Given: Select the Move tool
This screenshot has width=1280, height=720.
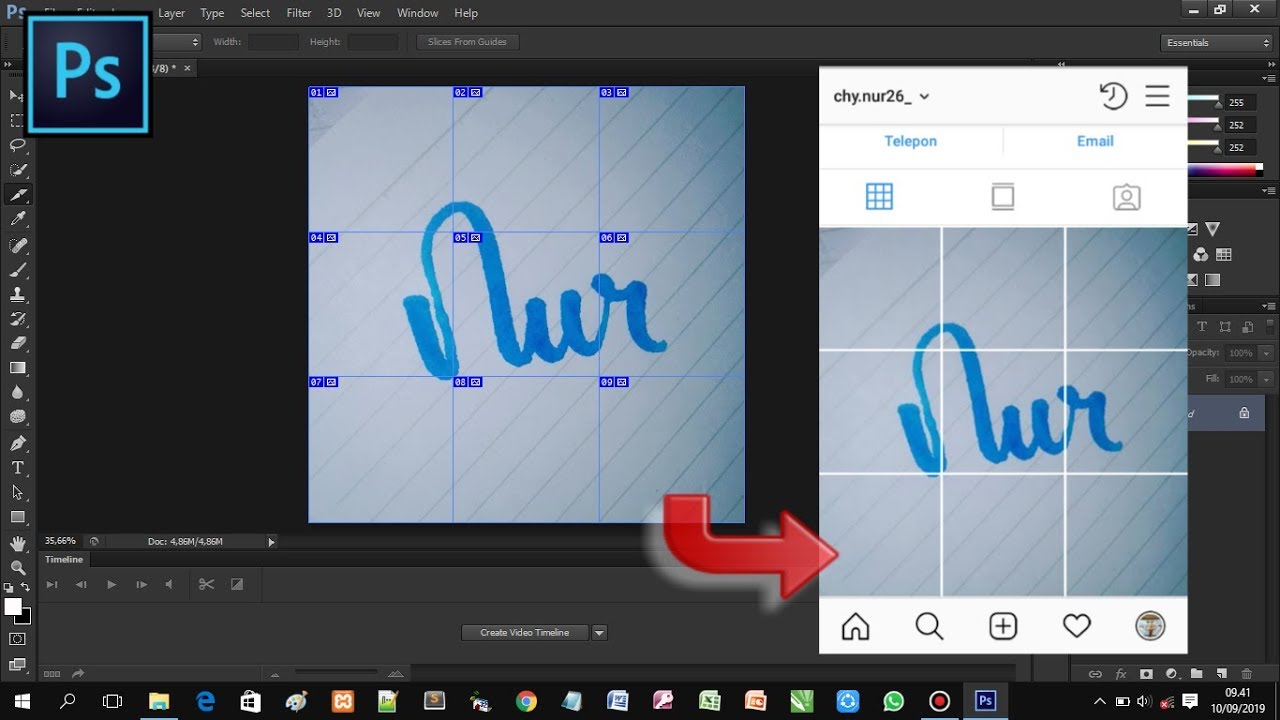Looking at the screenshot, I should click(17, 95).
